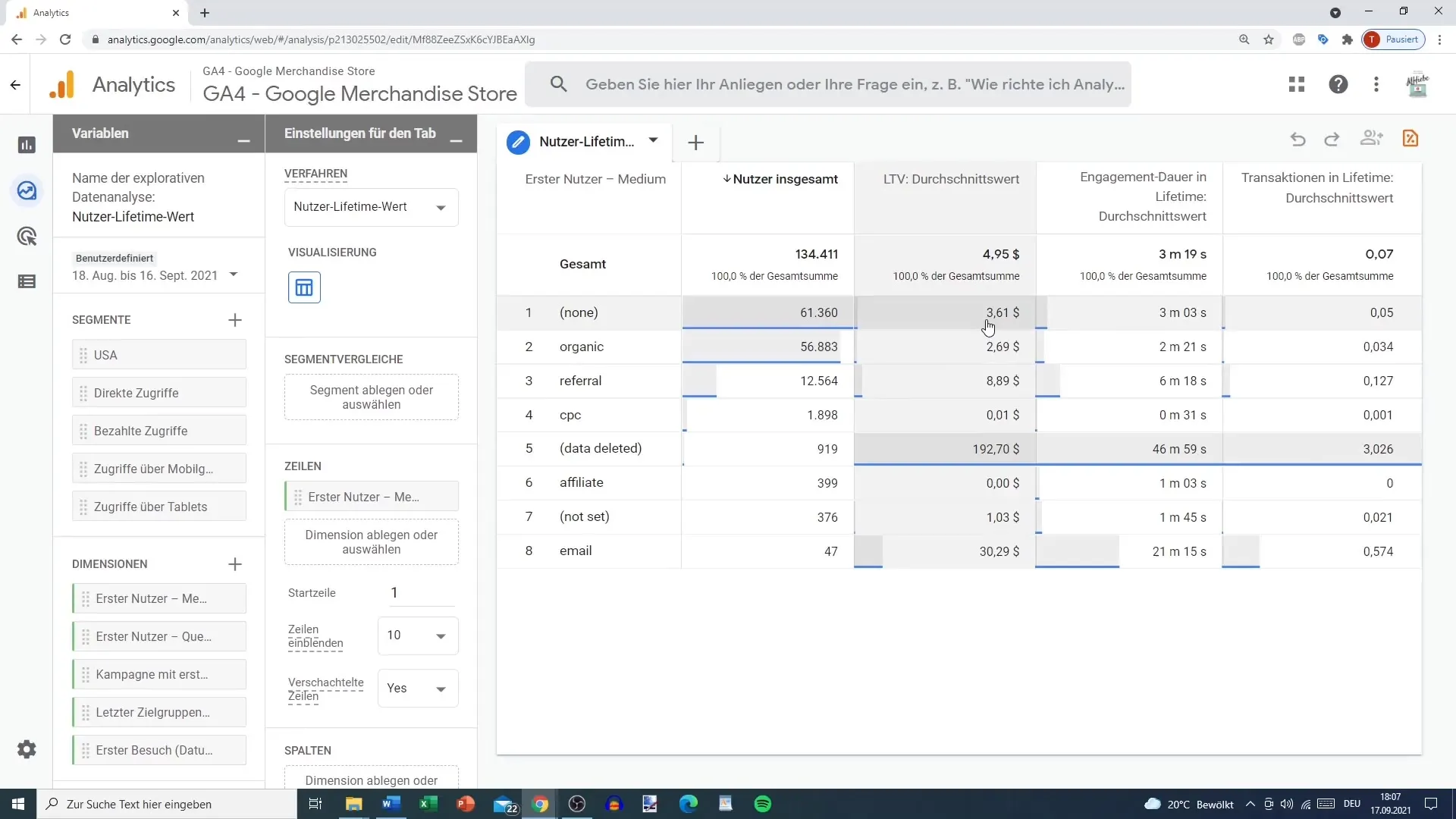Export the exploration data icon
Screen dimensions: 1456x819
[x=1410, y=138]
